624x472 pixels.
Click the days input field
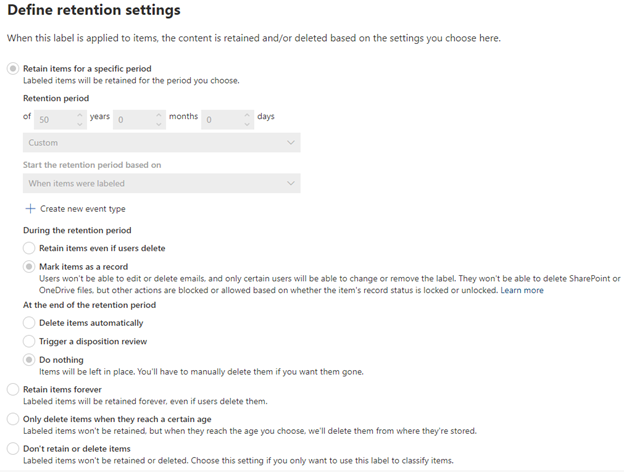(x=221, y=119)
